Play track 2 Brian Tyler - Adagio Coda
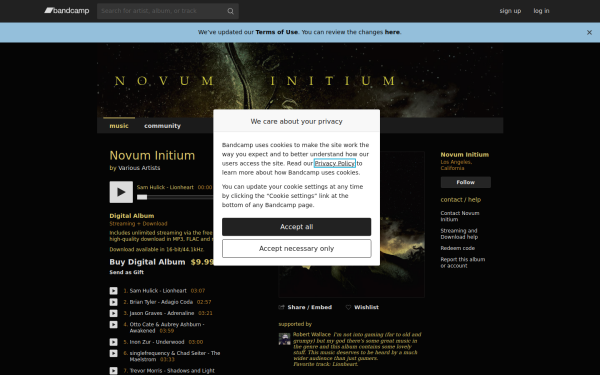The image size is (600, 375). [x=114, y=302]
